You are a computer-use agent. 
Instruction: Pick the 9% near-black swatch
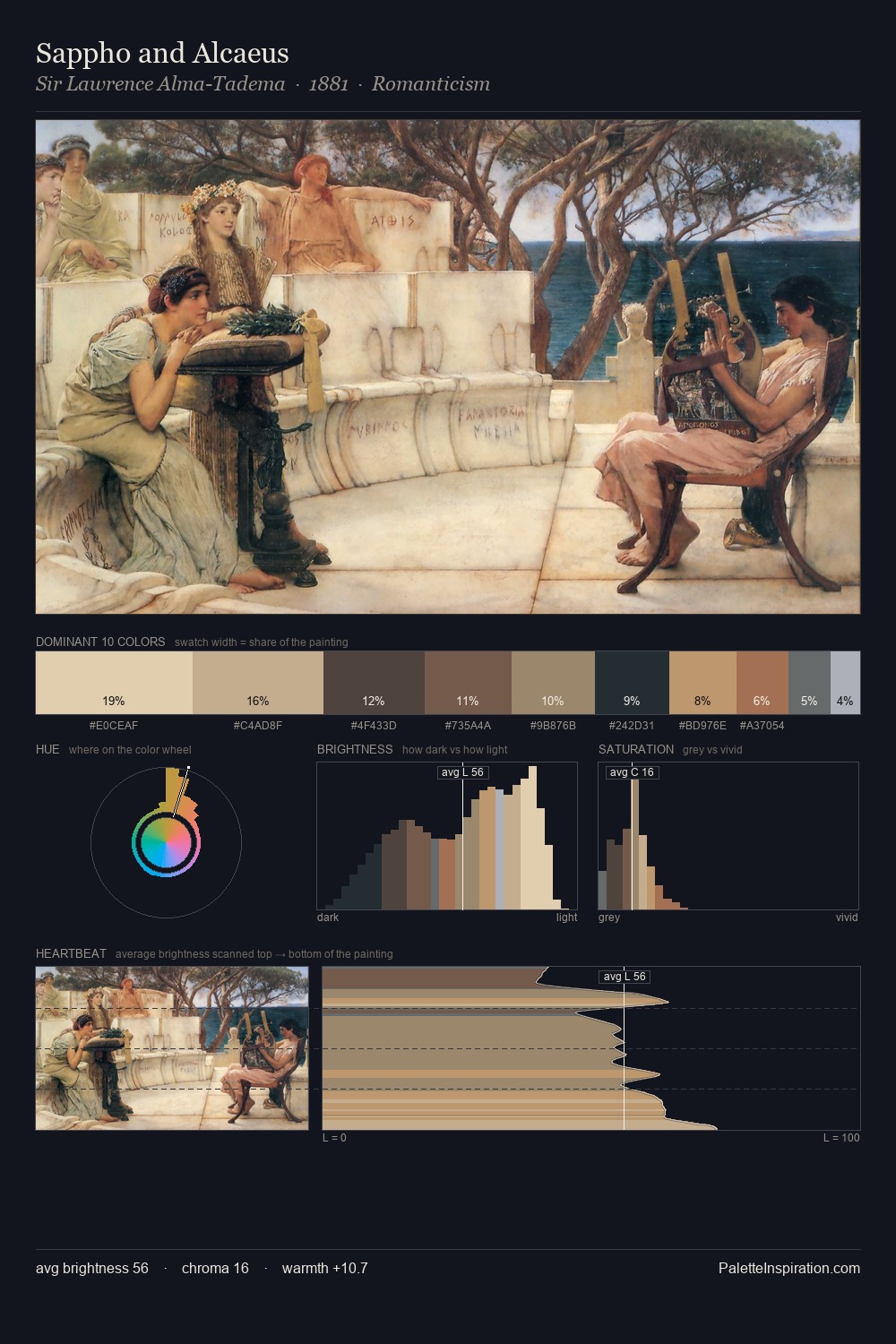[632, 683]
